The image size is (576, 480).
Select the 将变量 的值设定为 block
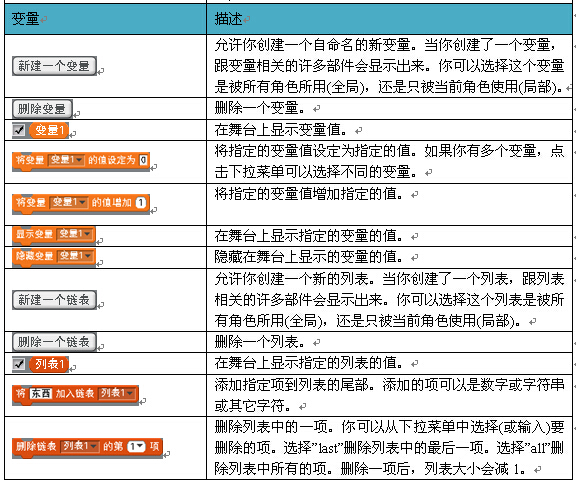(x=81, y=161)
